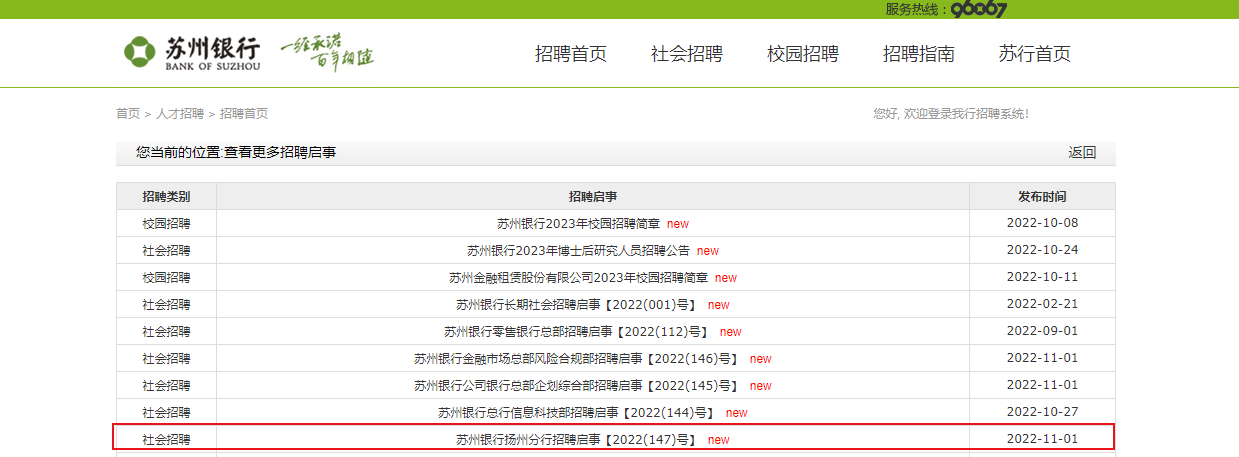Click the 招聘首页 breadcrumb link
Image resolution: width=1239 pixels, height=457 pixels.
pos(244,114)
